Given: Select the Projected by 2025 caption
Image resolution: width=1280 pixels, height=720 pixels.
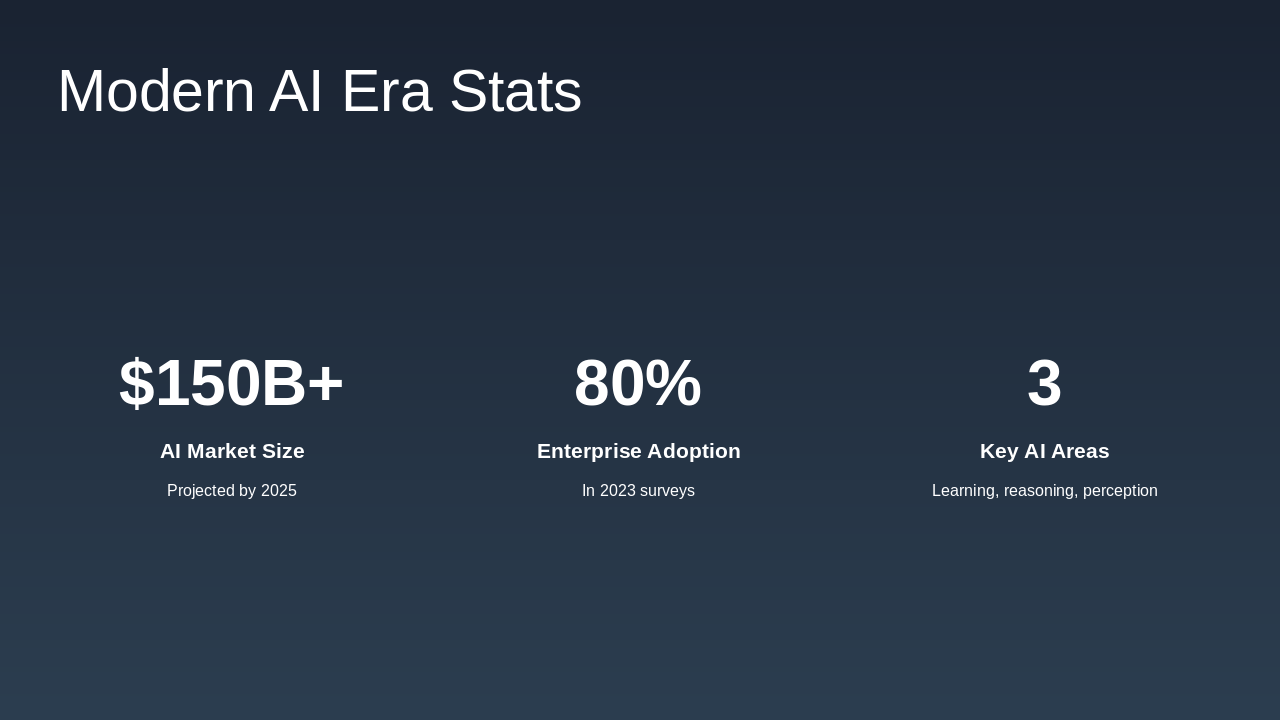Looking at the screenshot, I should [x=232, y=491].
